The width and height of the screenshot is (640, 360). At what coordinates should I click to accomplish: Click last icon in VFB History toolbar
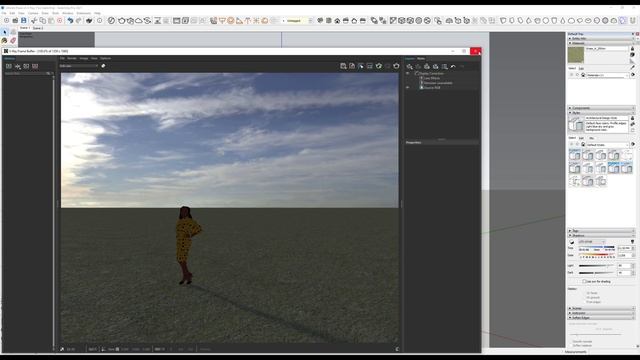(35, 66)
